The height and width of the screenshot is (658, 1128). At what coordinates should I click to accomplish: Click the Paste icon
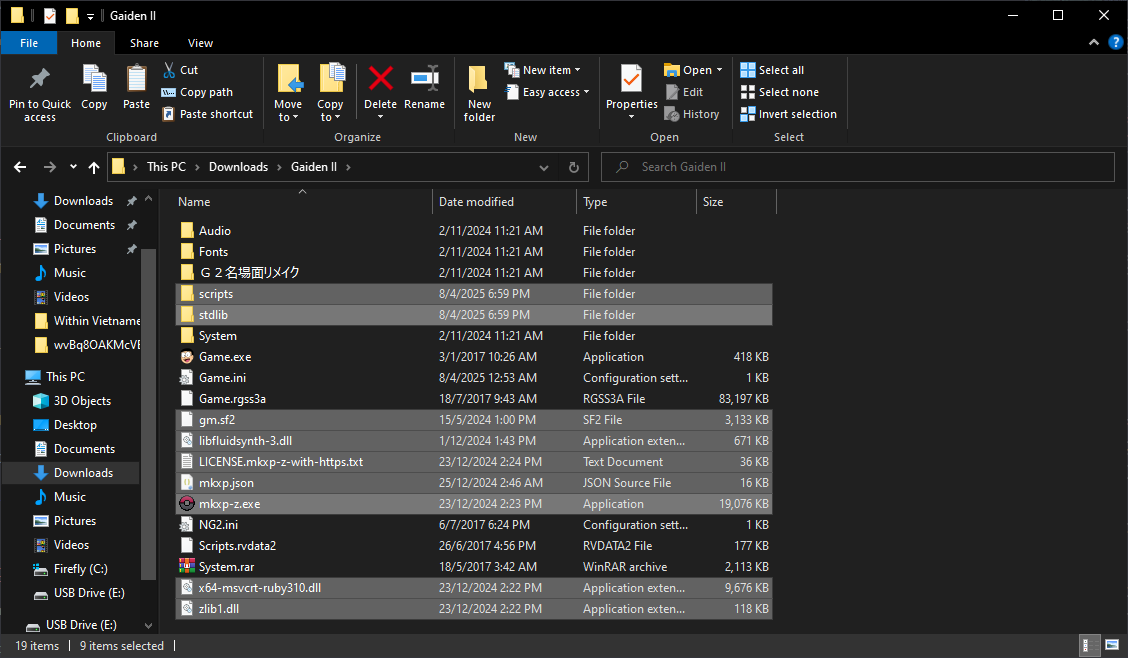pyautogui.click(x=136, y=80)
